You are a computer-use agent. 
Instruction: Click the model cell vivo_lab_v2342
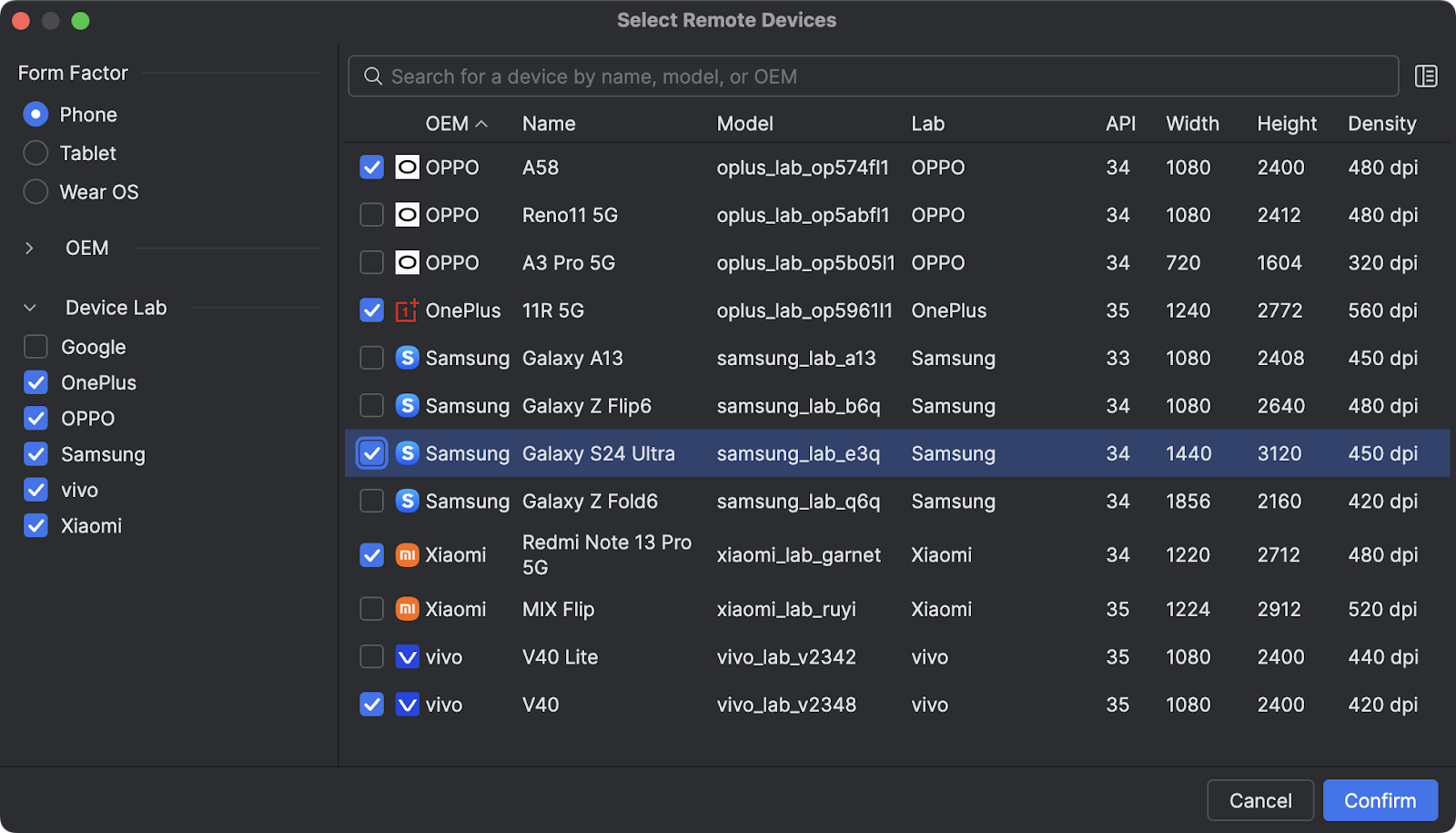[x=786, y=657]
